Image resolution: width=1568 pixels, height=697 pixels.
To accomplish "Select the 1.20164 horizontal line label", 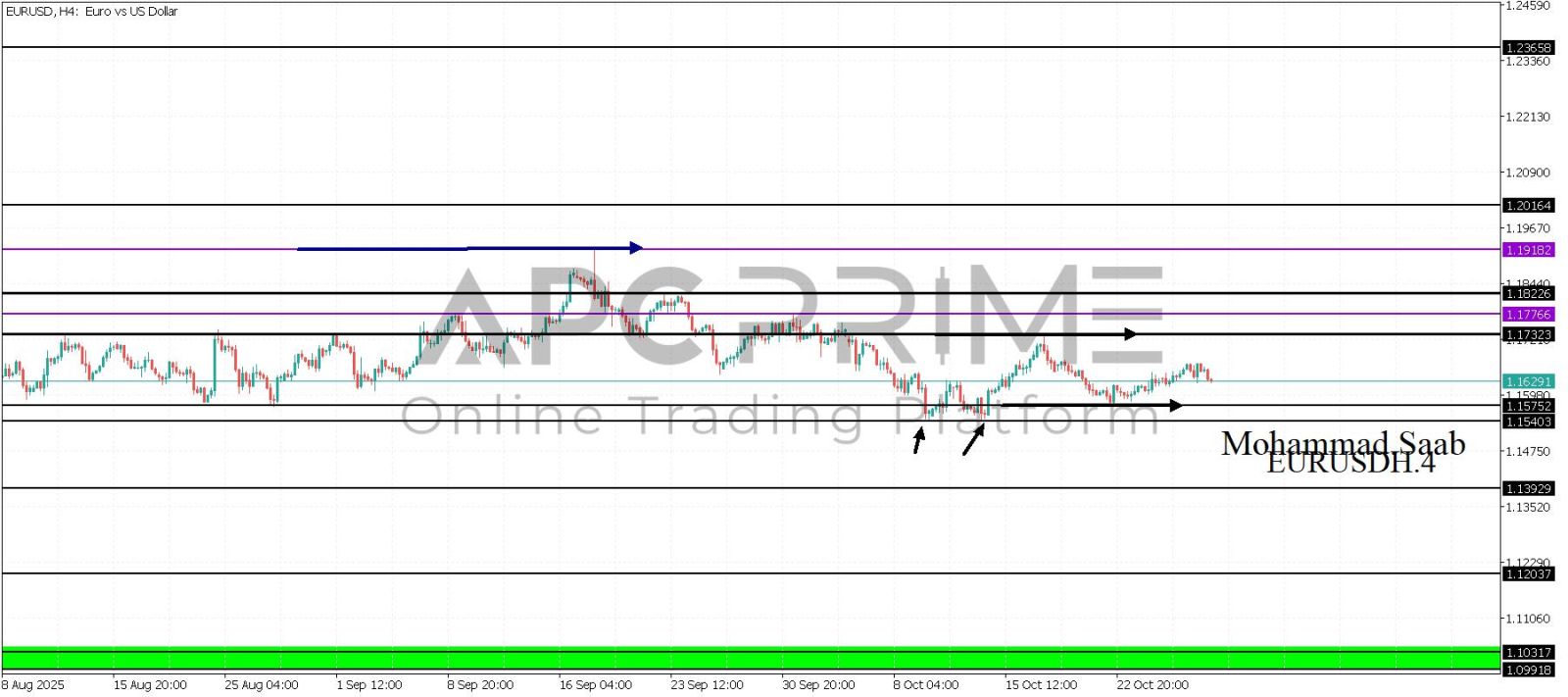I will (1528, 206).
